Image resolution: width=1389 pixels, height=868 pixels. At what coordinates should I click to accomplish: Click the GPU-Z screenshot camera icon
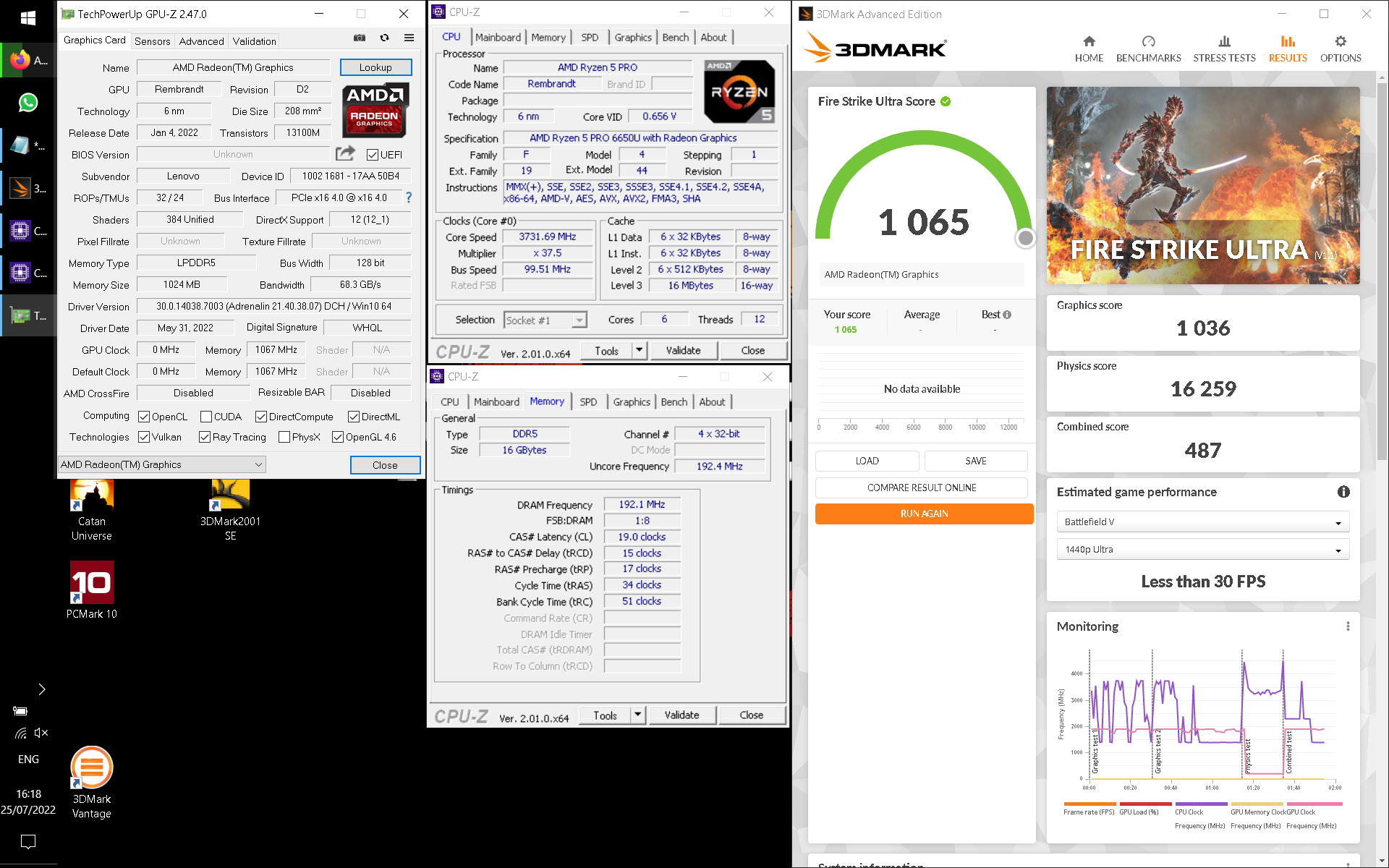tap(360, 38)
